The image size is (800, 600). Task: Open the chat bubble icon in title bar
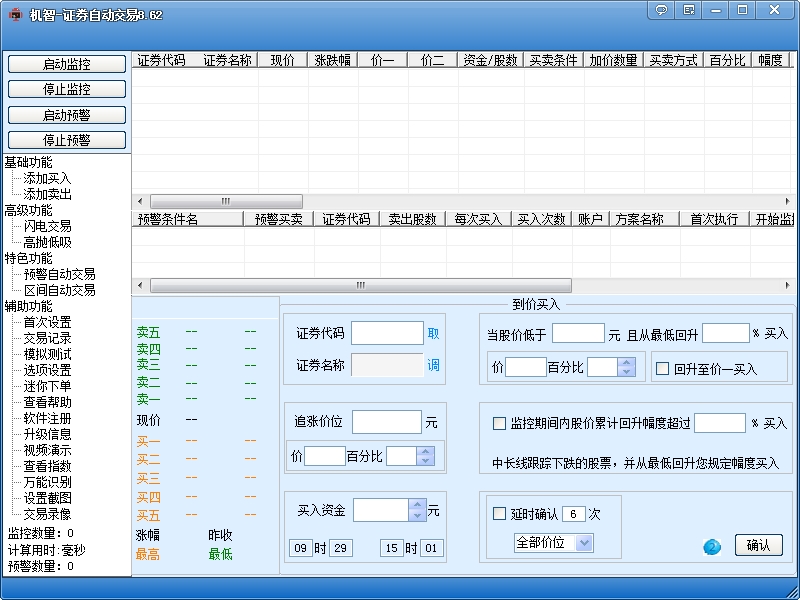pyautogui.click(x=661, y=10)
